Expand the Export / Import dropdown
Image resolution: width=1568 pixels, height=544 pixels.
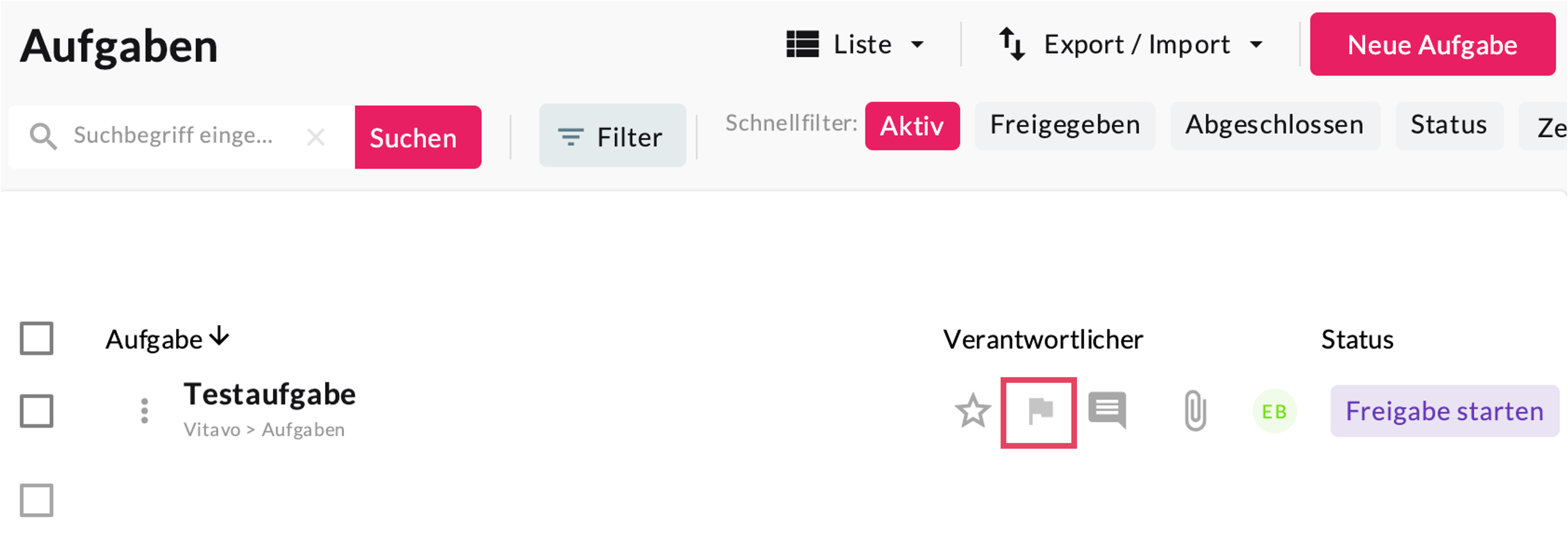[x=1132, y=44]
